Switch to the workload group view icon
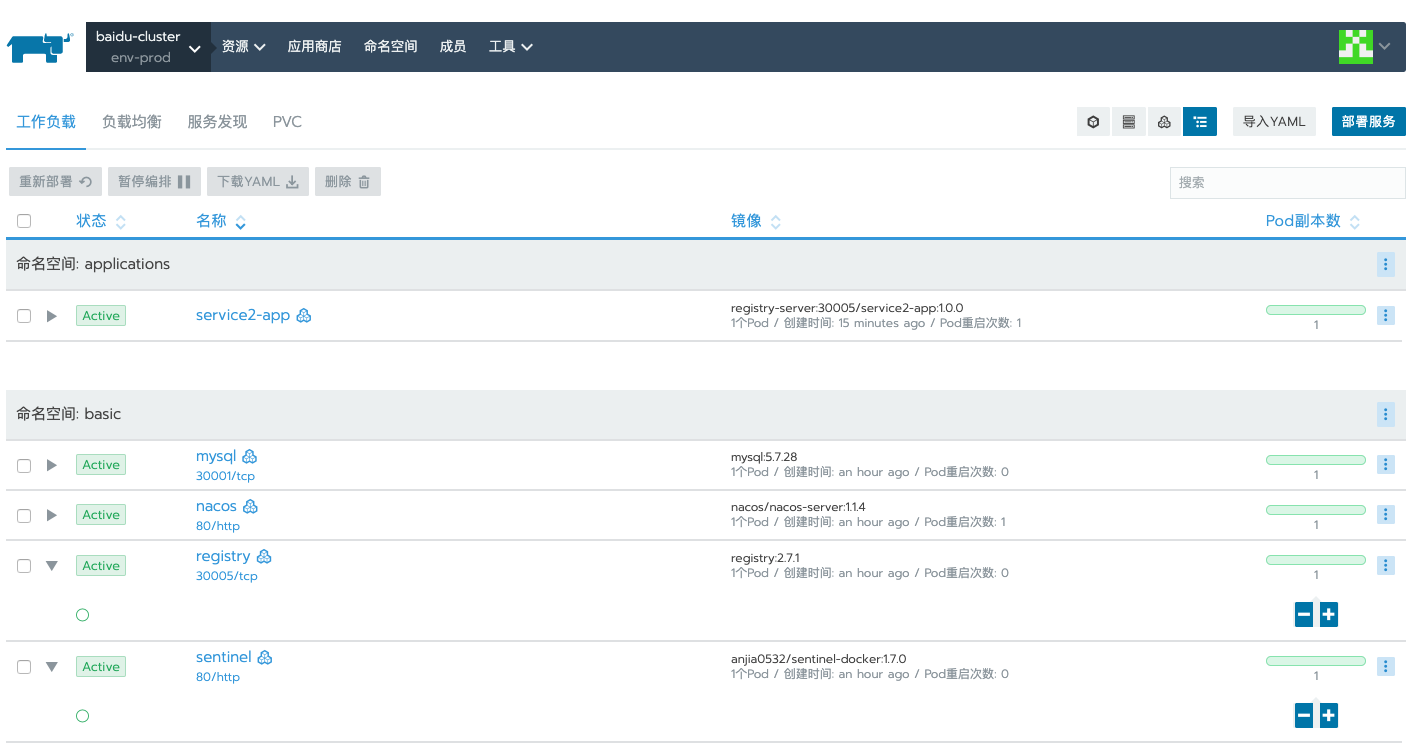 [1164, 122]
